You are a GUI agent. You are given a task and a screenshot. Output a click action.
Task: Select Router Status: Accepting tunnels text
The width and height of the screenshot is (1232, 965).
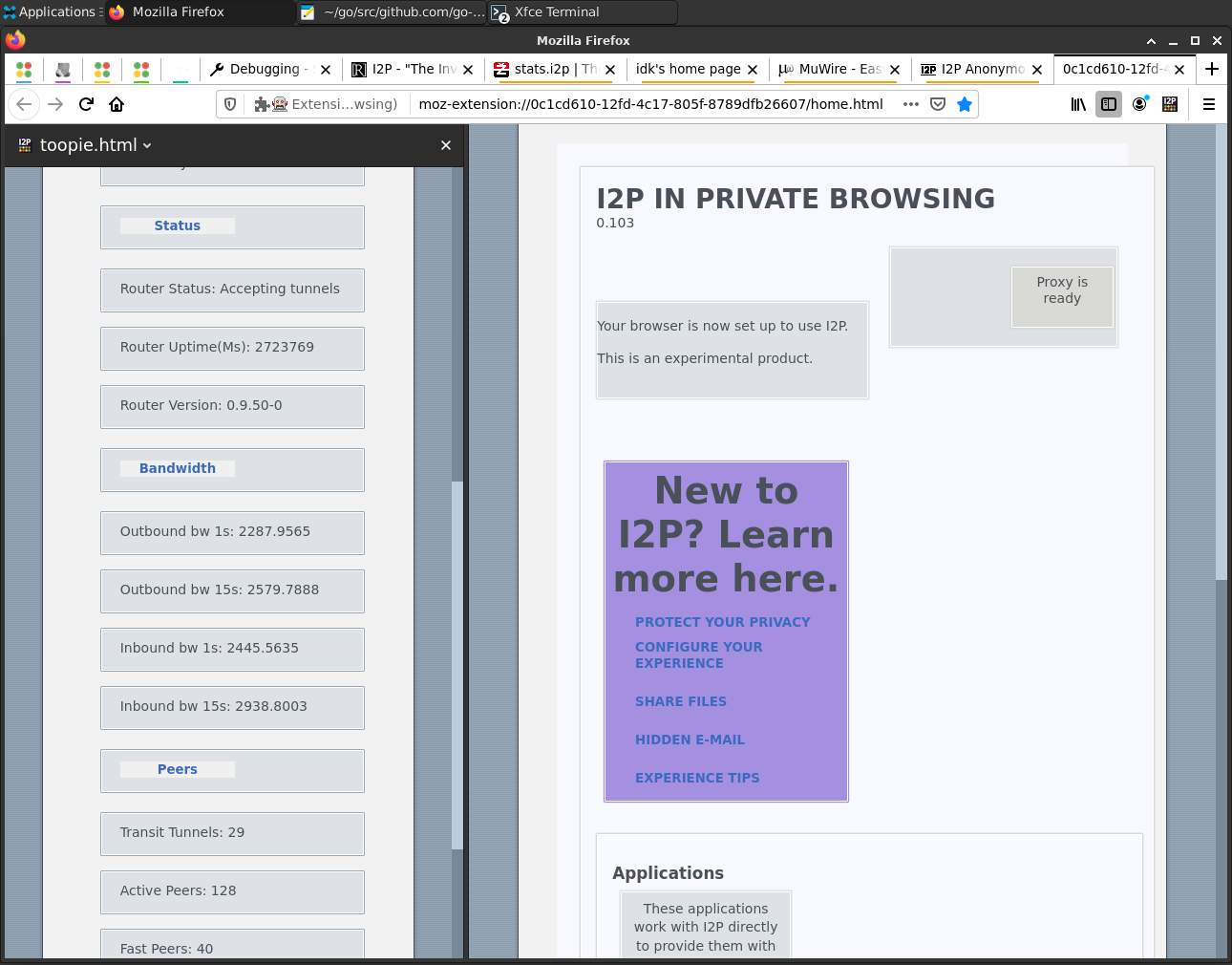point(230,289)
